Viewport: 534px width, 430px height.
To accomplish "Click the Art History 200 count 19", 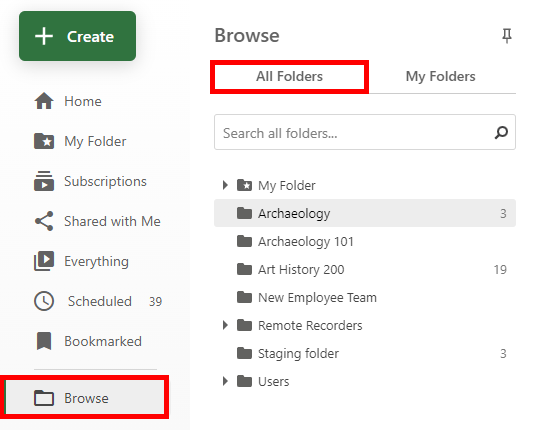I will 500,270.
